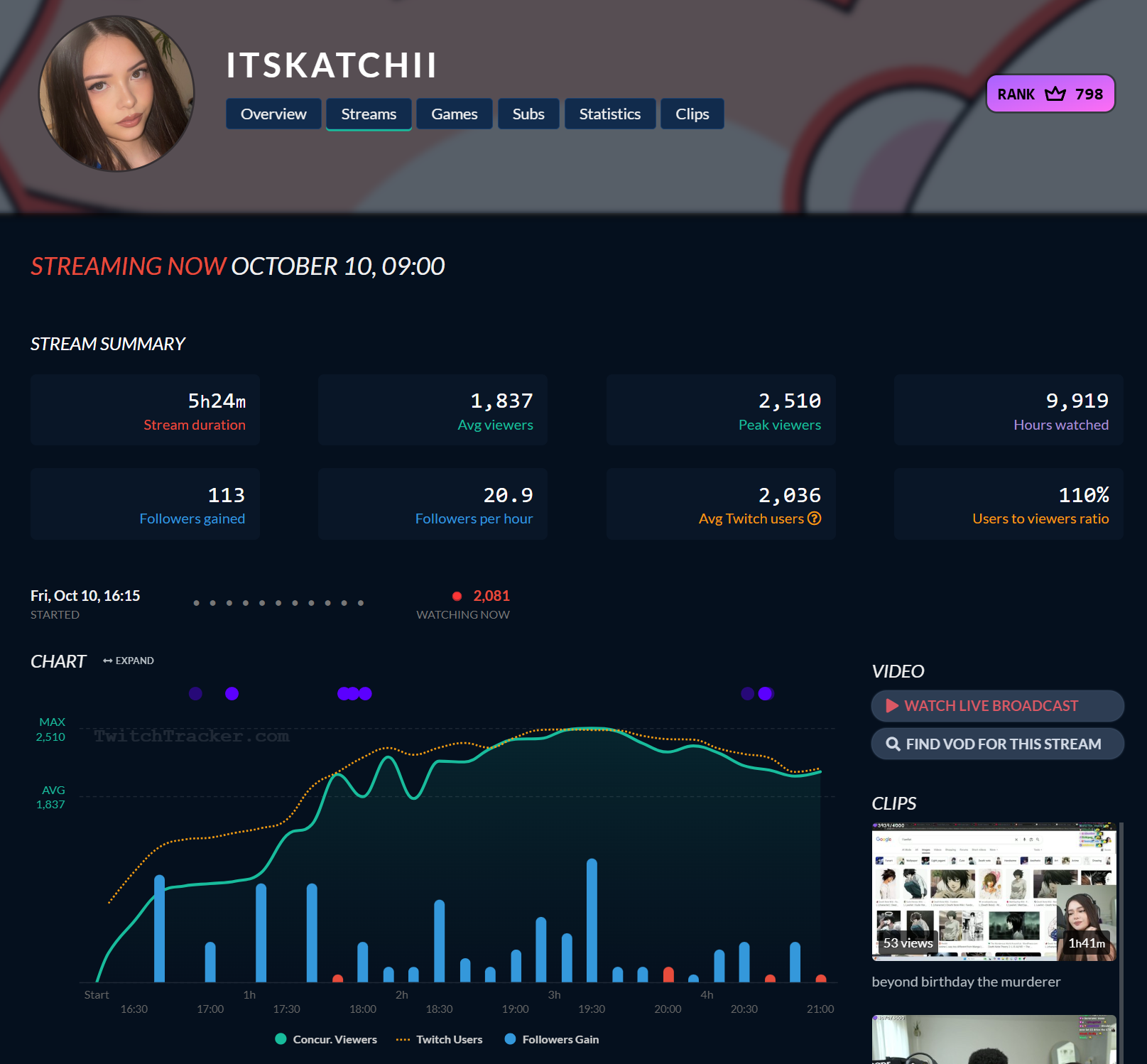
Task: Click the tallest blue followers bar near 19:30
Action: point(592,921)
